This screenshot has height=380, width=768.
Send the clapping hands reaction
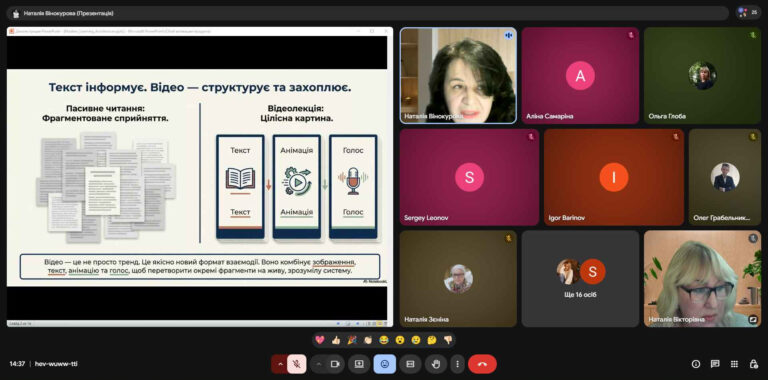tap(368, 340)
